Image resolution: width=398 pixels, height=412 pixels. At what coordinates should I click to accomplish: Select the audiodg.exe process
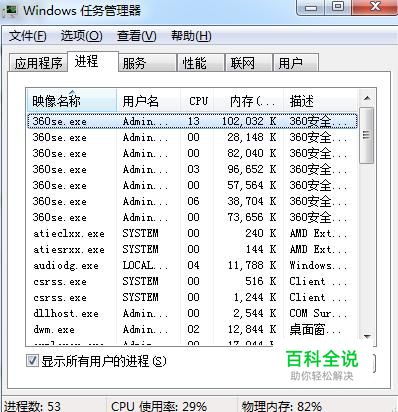(x=192, y=265)
